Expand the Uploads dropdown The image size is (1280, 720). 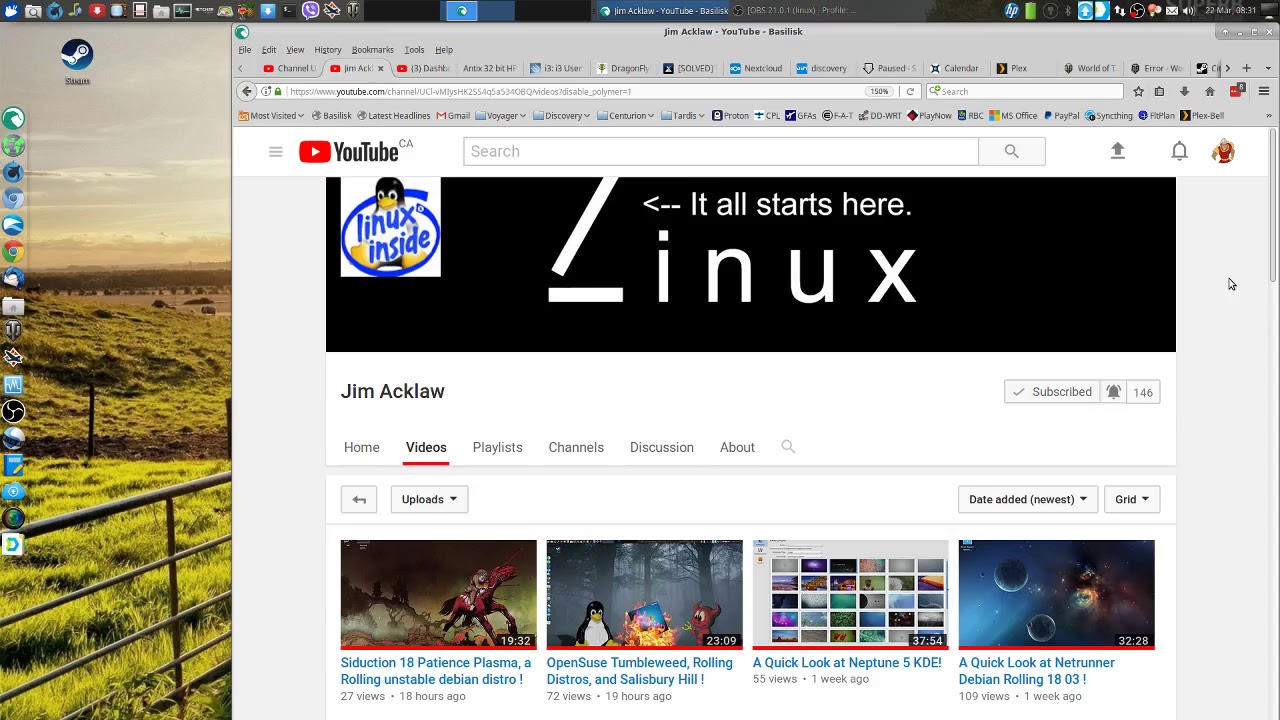(429, 499)
